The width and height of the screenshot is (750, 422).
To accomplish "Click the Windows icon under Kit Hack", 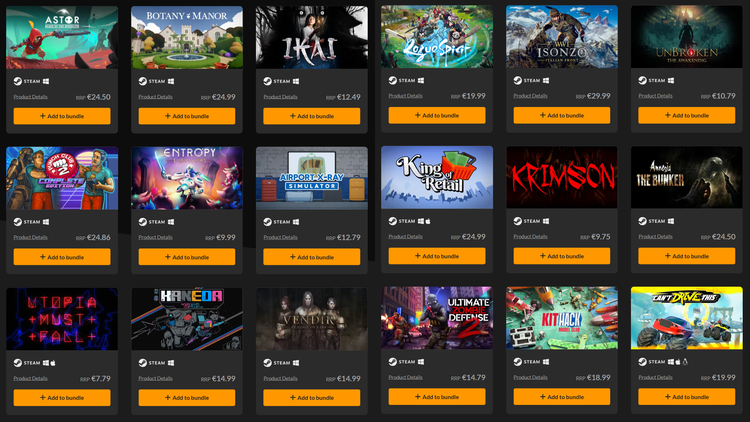I will click(546, 362).
